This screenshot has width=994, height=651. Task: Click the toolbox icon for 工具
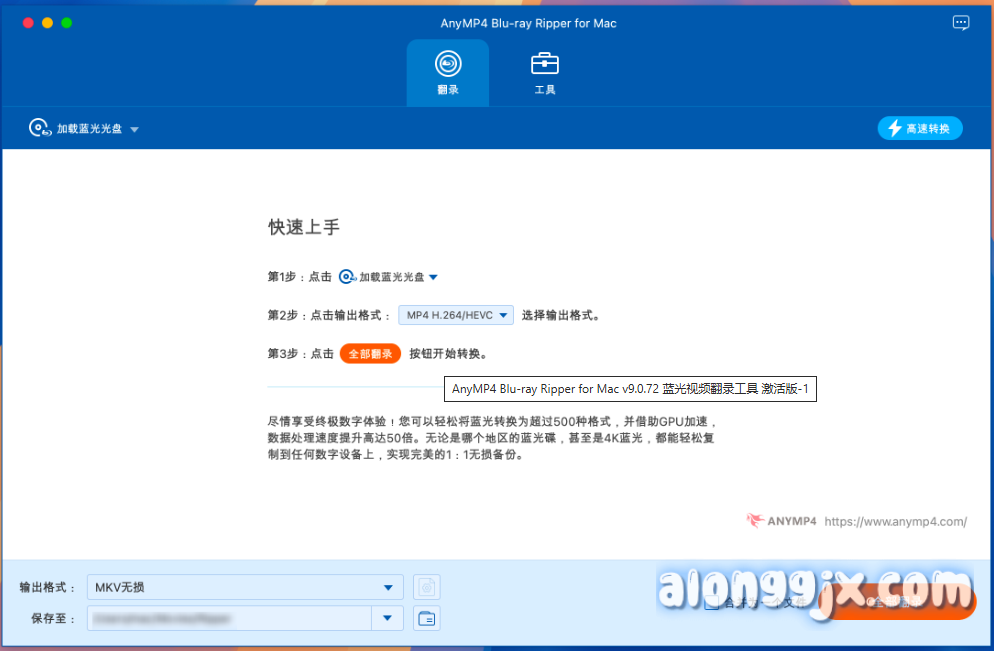[545, 64]
